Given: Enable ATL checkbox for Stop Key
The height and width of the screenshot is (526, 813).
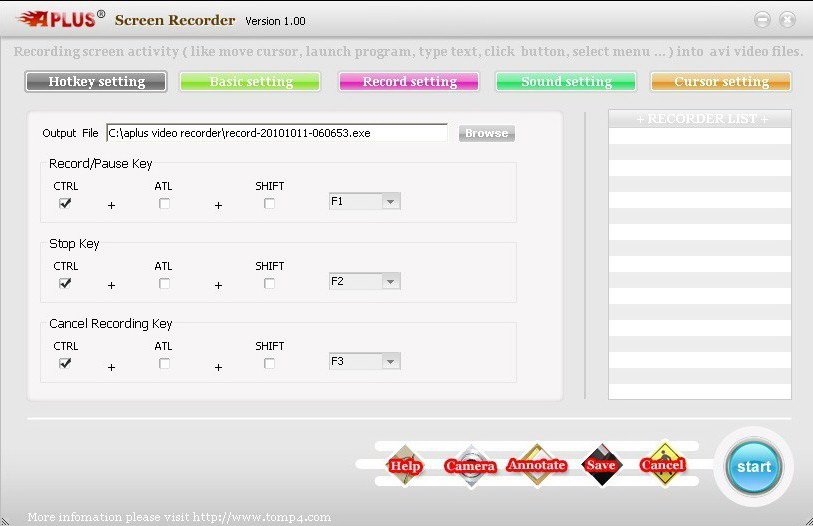Looking at the screenshot, I should point(164,283).
